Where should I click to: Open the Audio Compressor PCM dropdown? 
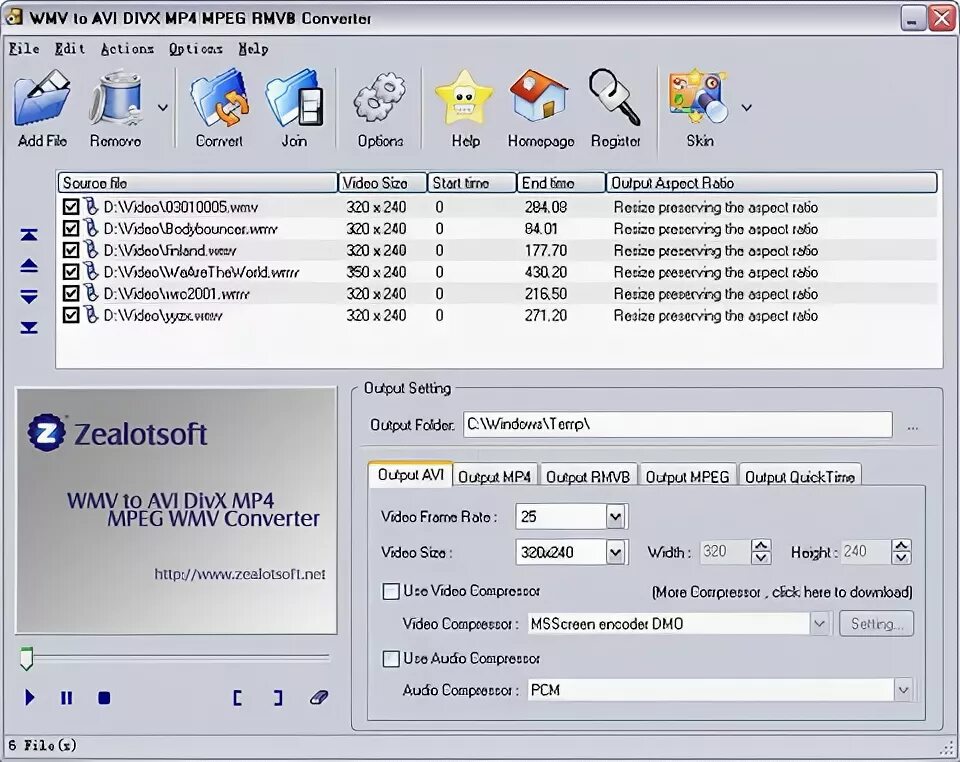point(903,690)
